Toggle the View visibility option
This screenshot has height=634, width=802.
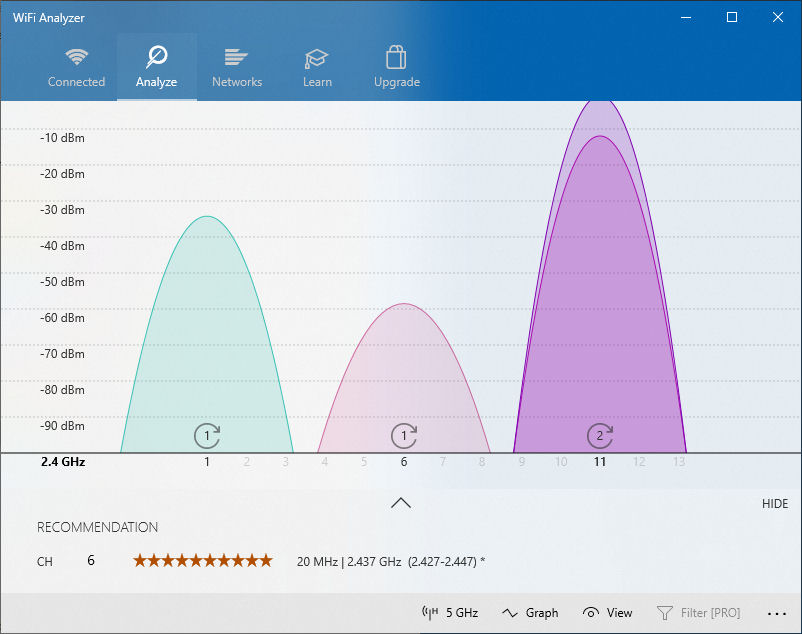point(608,612)
